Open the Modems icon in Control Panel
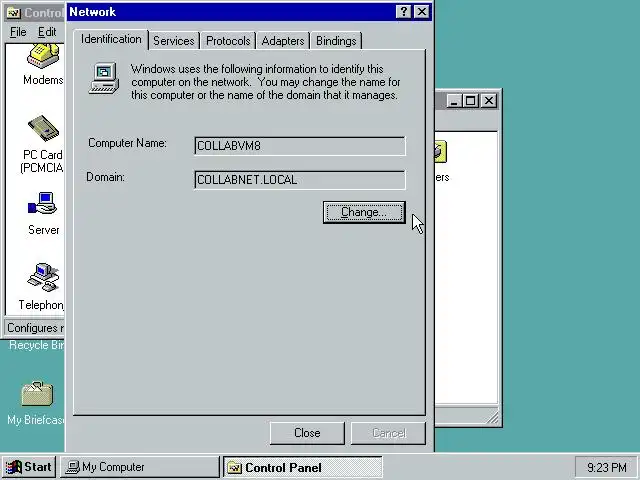This screenshot has width=640, height=480. point(43,57)
